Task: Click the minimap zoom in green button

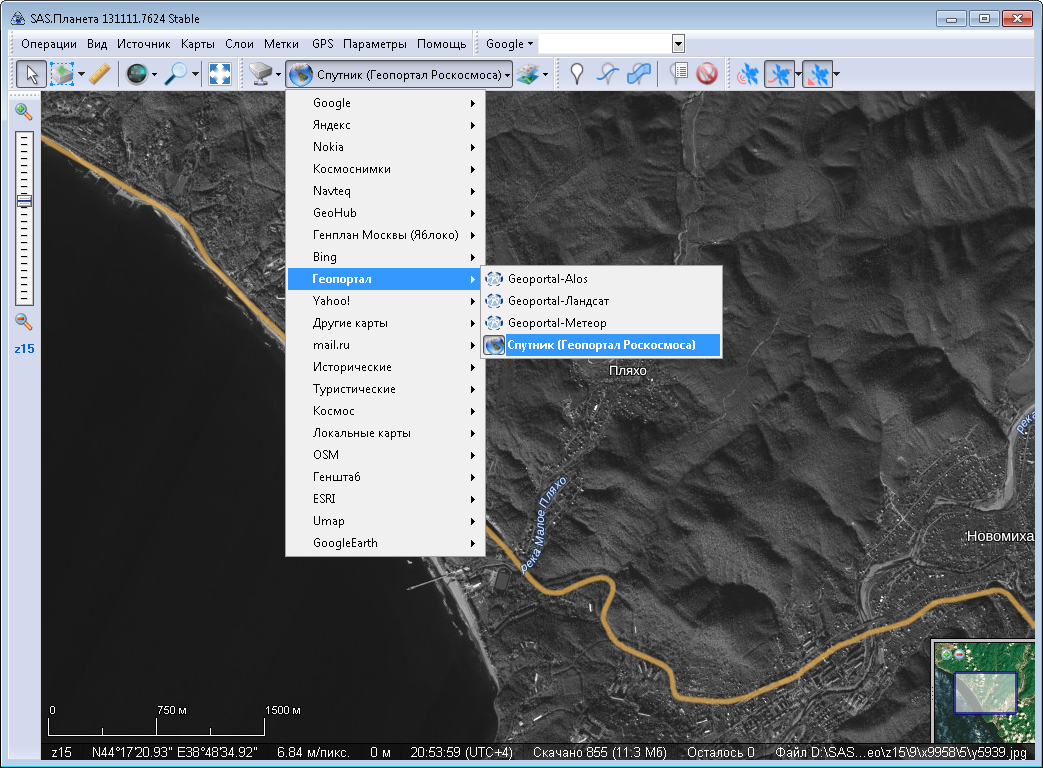Action: pos(947,654)
